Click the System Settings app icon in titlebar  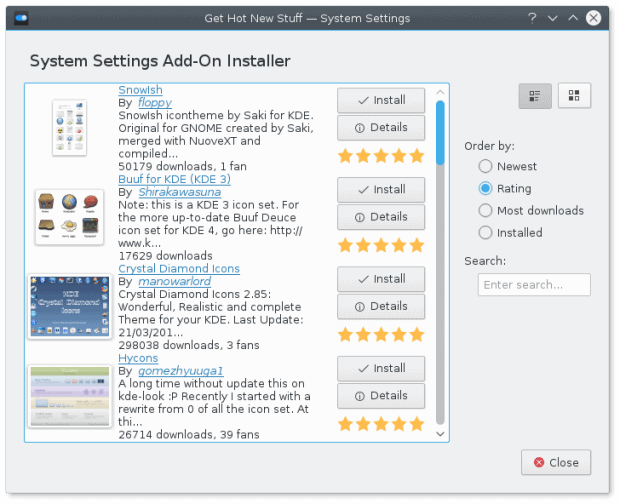[21, 18]
